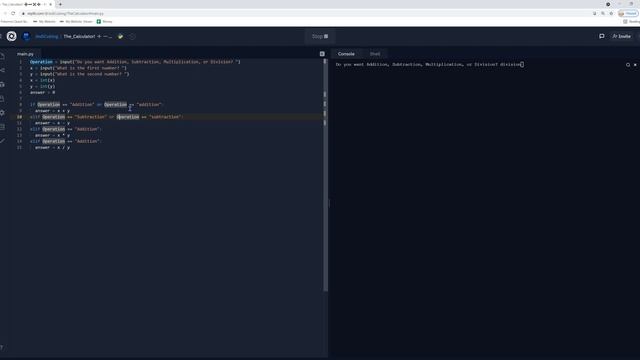Click code line 'answer = x + y'
The height and width of the screenshot is (360, 640).
pos(52,111)
